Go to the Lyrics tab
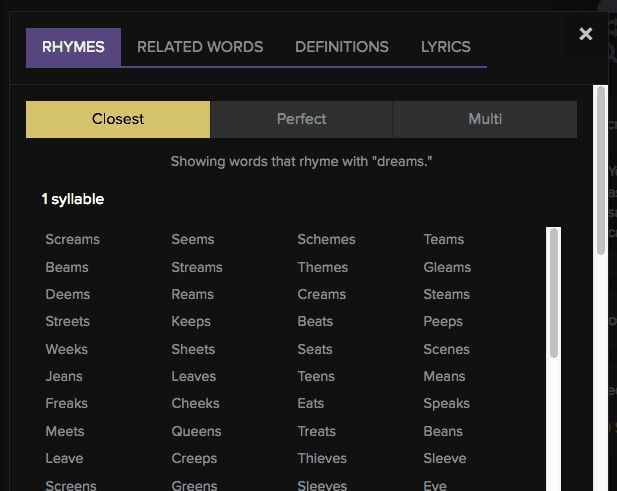 coord(445,47)
